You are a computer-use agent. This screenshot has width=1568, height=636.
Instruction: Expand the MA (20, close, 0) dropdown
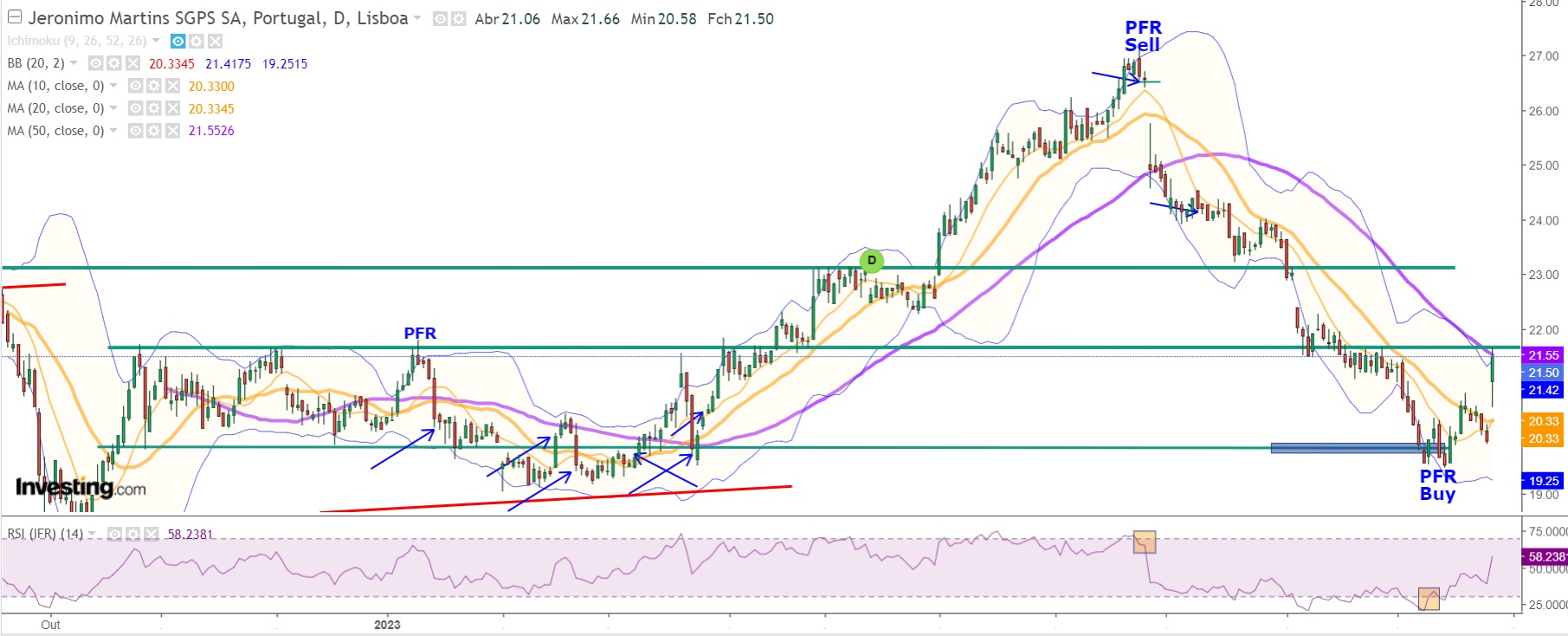[x=113, y=108]
